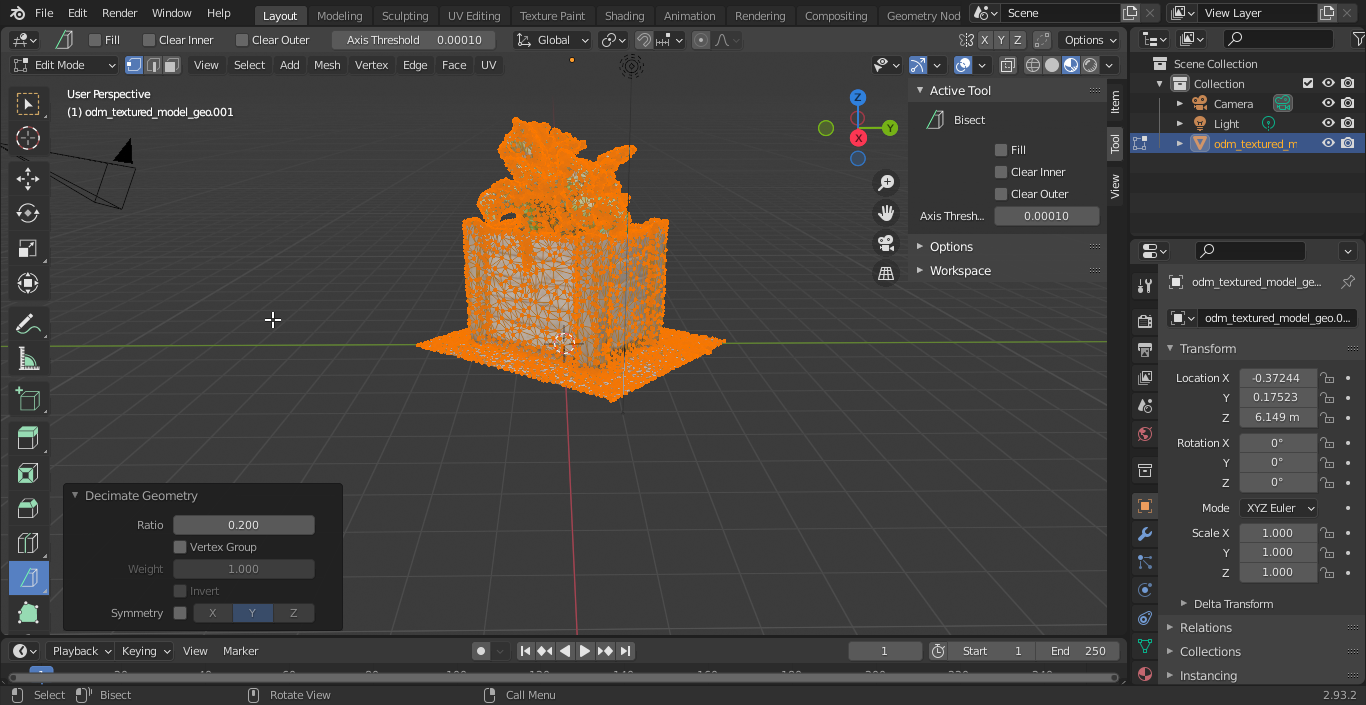
Task: Open the Mesh menu
Action: pyautogui.click(x=327, y=65)
